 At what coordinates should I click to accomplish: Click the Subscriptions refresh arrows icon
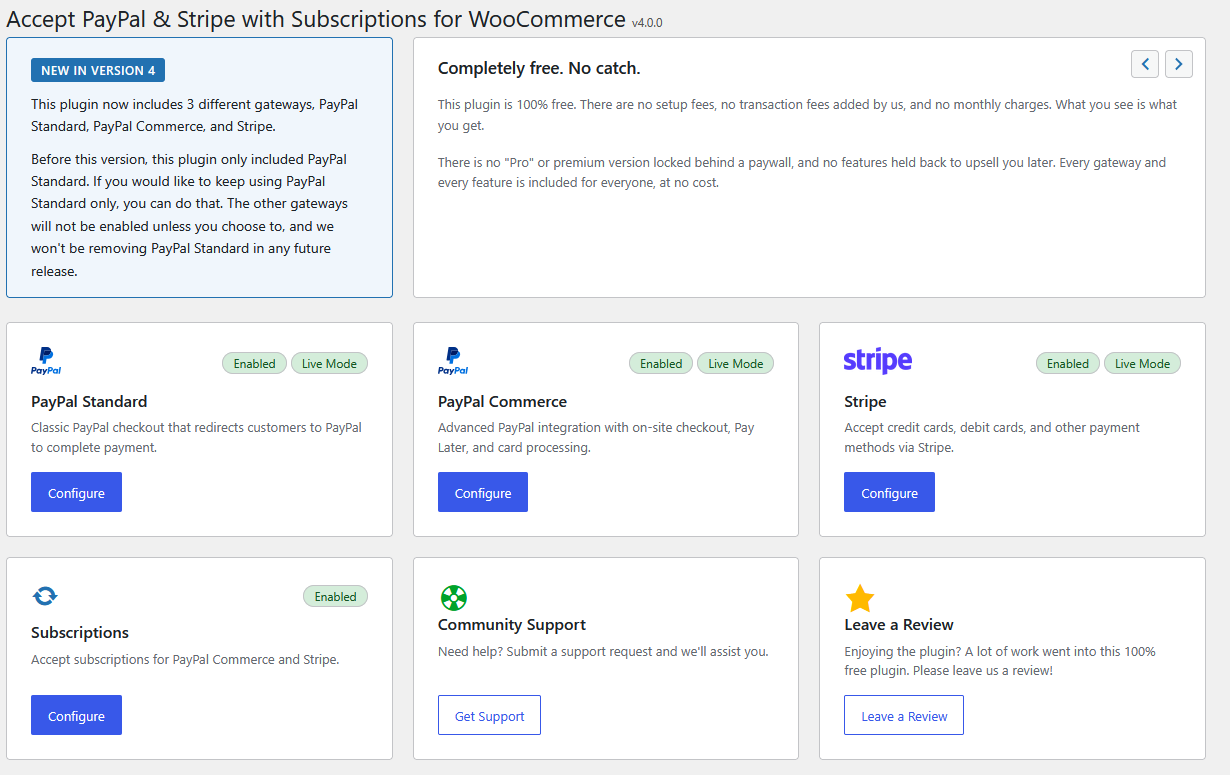pyautogui.click(x=45, y=596)
